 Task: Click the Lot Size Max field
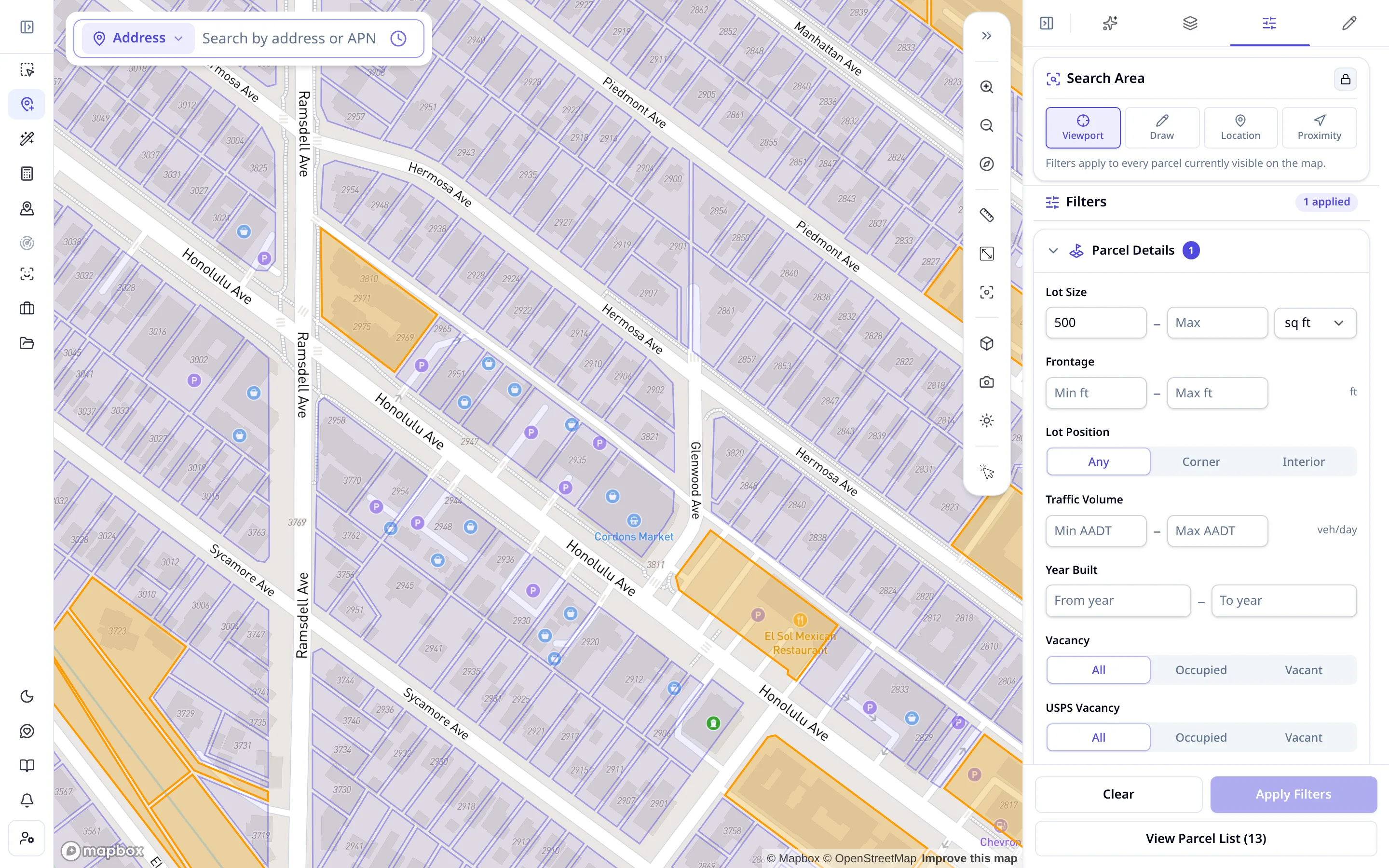pyautogui.click(x=1217, y=323)
